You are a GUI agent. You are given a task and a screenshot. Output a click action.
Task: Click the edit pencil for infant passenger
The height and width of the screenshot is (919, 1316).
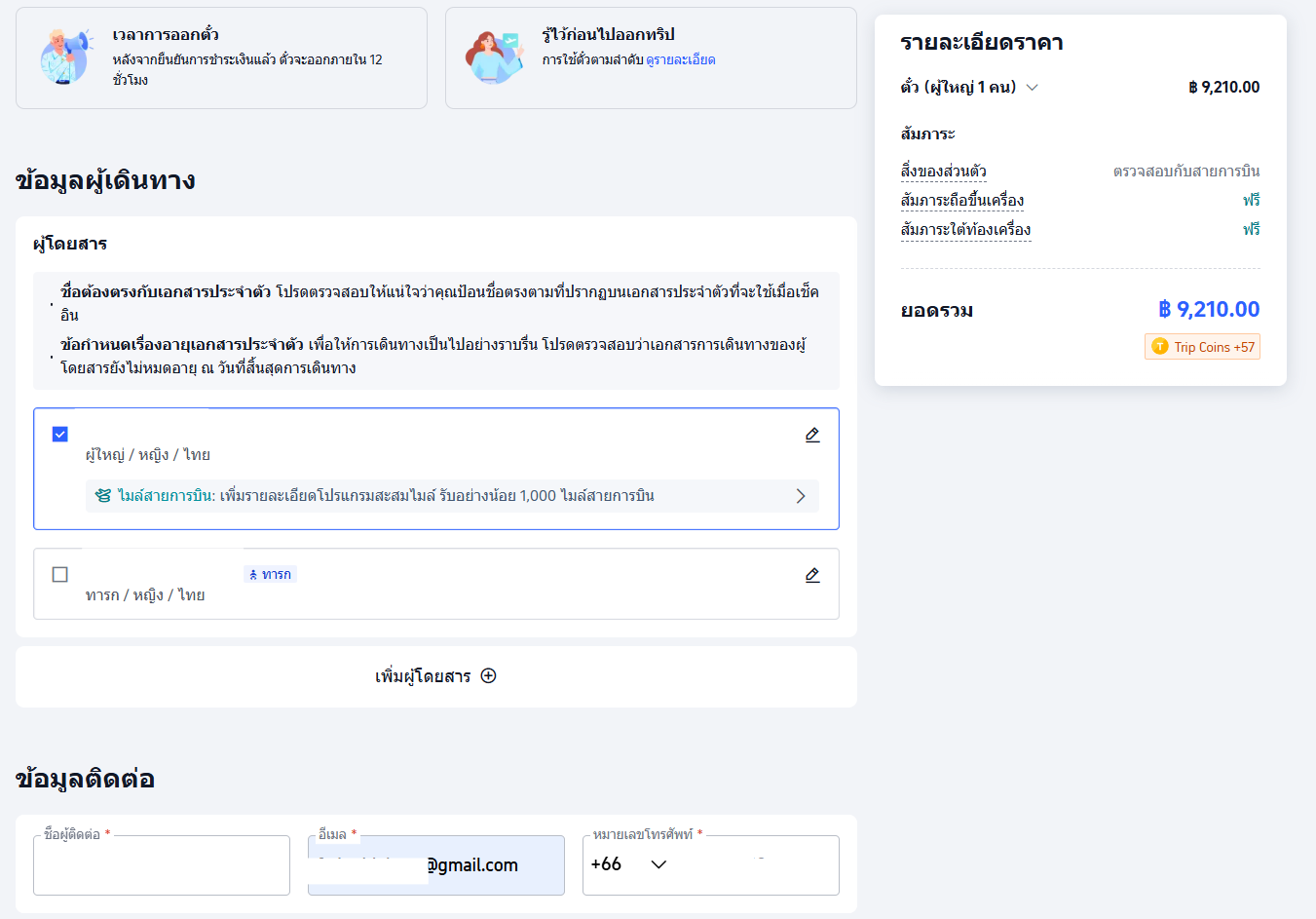(x=811, y=575)
